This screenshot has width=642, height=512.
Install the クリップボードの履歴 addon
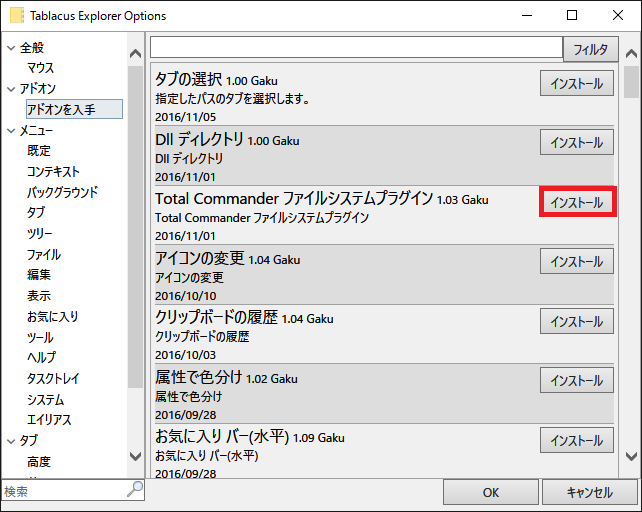pyautogui.click(x=576, y=321)
